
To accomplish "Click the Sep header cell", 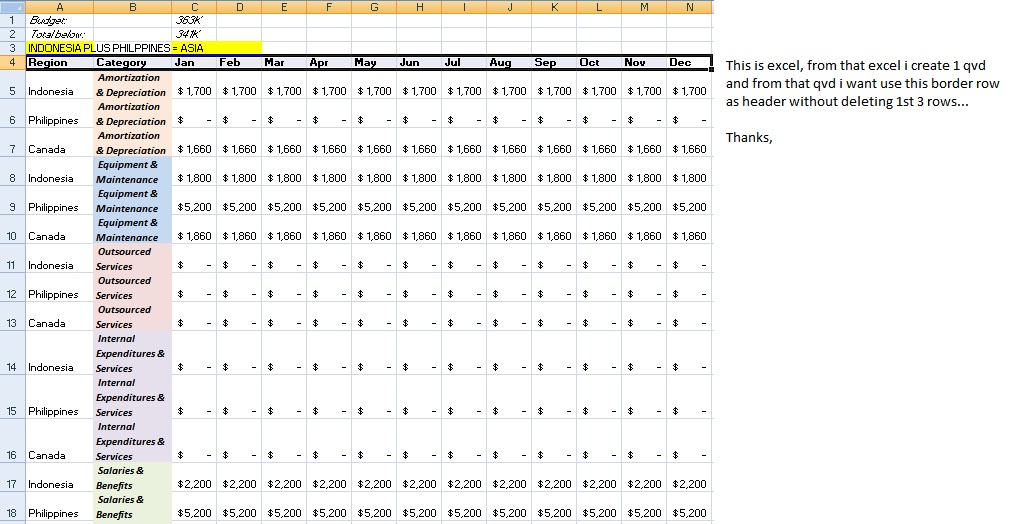I will coord(554,62).
